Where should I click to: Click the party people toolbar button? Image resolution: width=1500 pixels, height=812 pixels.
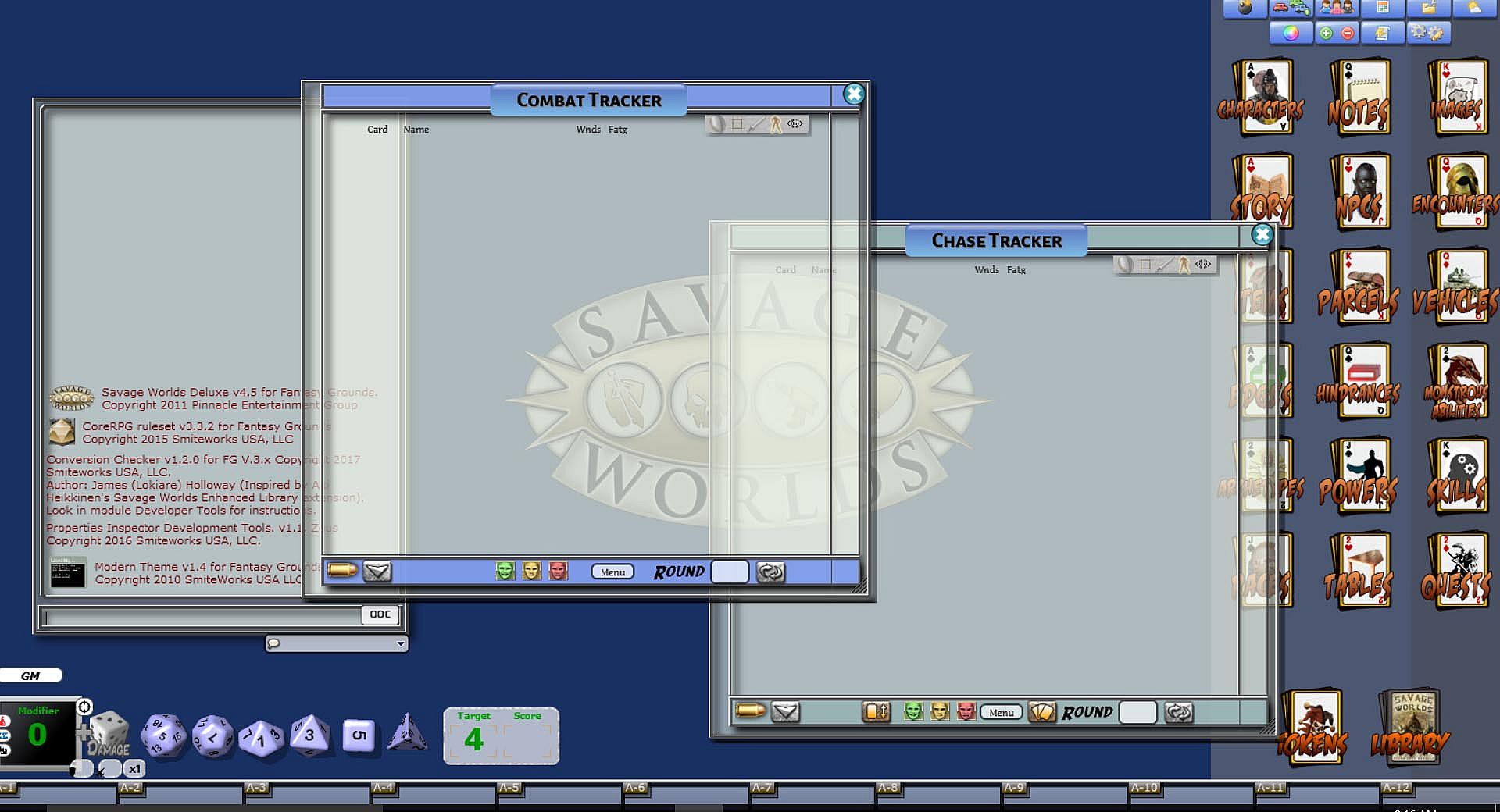click(x=1337, y=9)
